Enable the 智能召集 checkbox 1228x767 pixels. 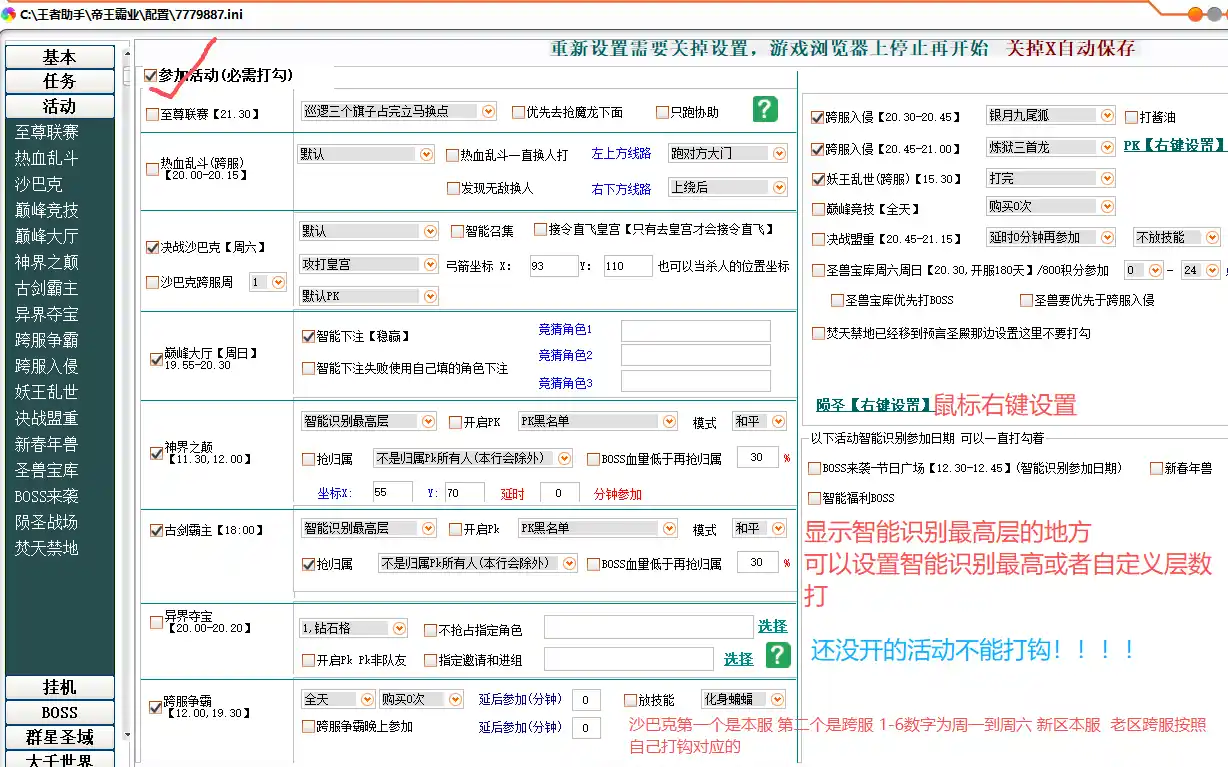457,231
